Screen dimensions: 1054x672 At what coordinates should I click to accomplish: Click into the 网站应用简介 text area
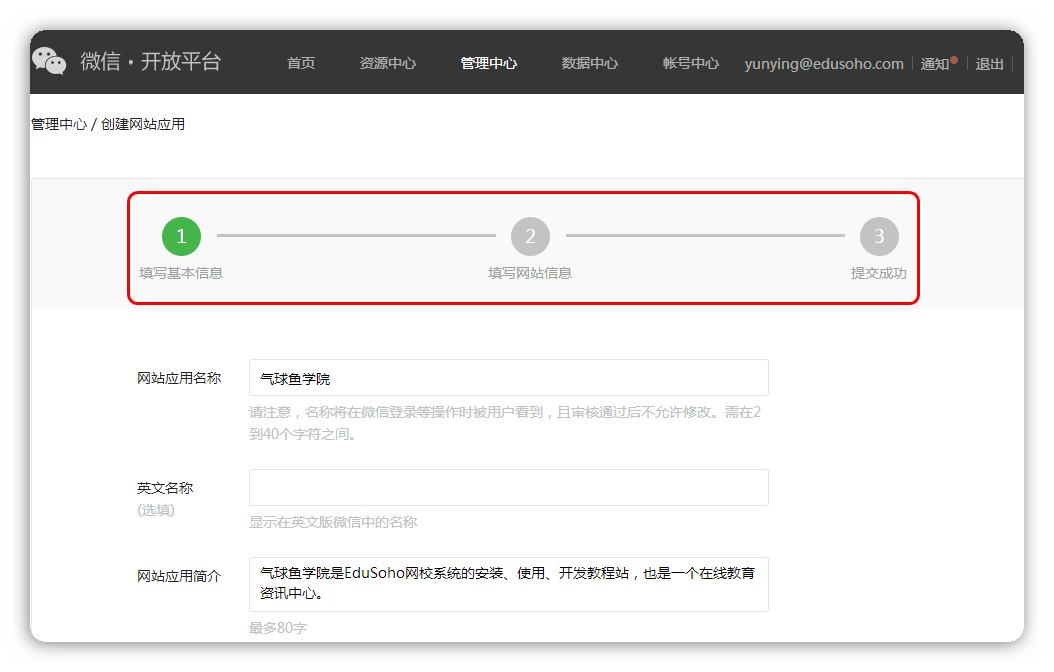[x=508, y=584]
